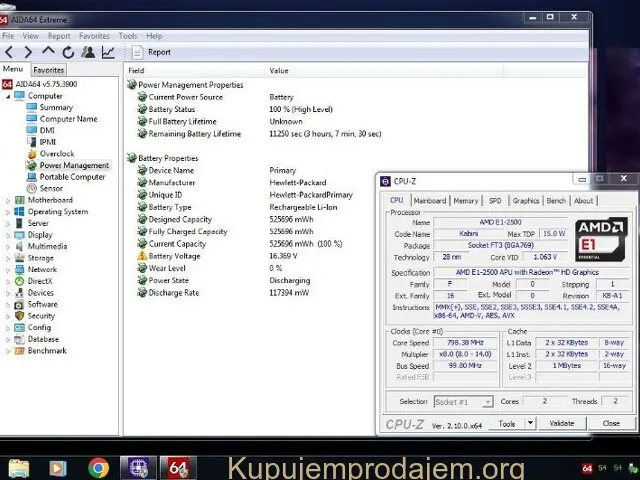Viewport: 640px width, 480px height.
Task: Select Sensor under Computer
Action: click(x=50, y=188)
